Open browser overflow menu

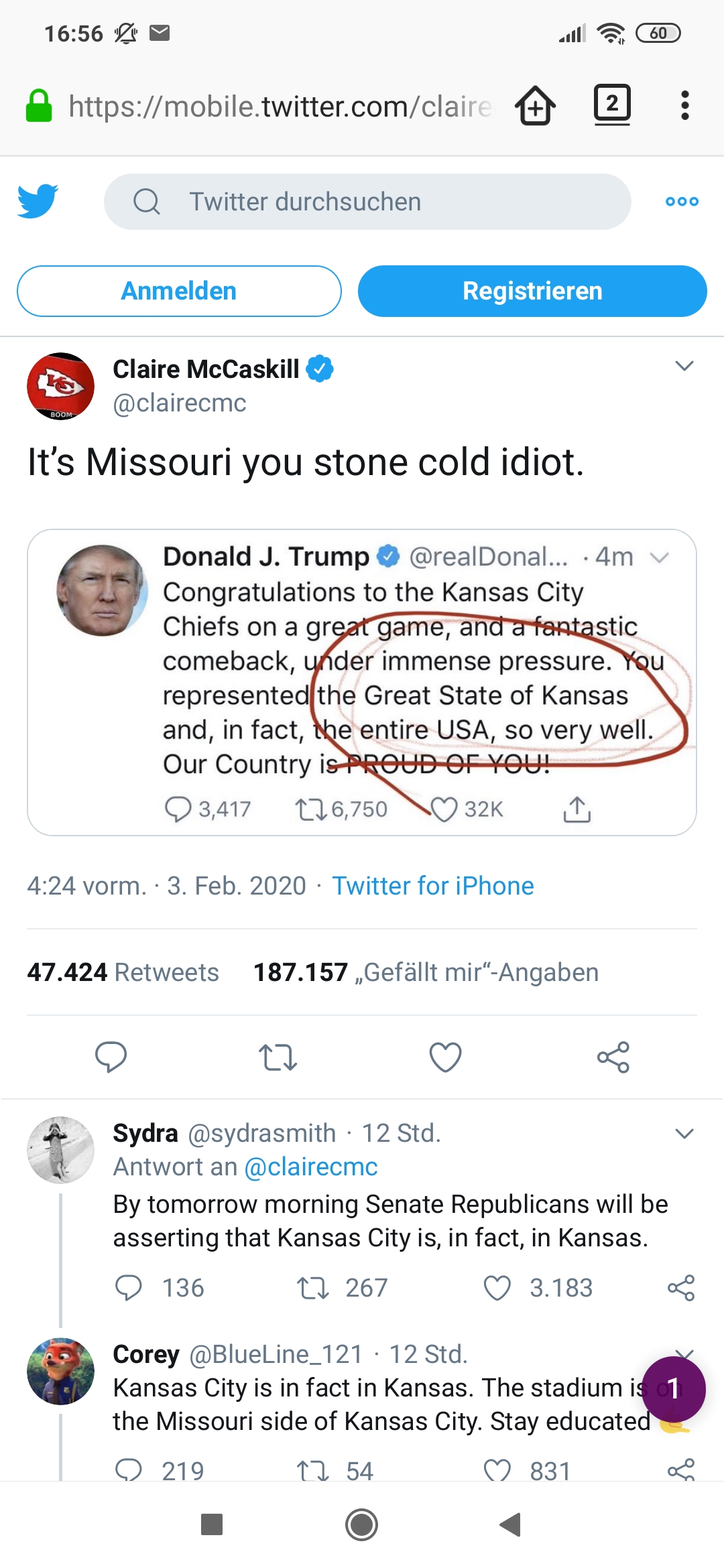tap(684, 106)
